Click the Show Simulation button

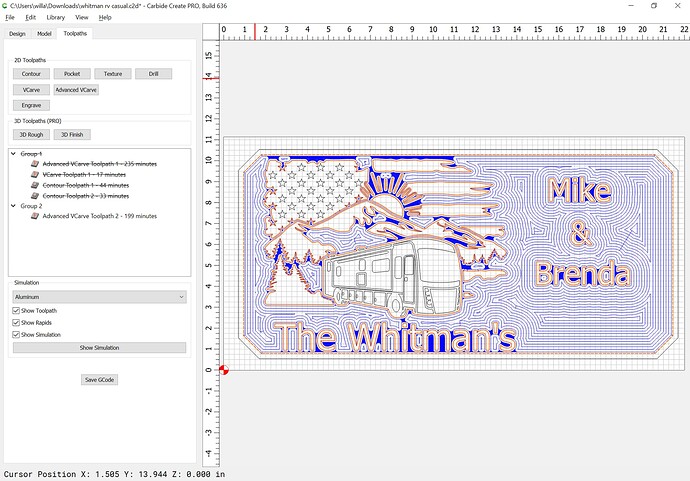click(99, 348)
